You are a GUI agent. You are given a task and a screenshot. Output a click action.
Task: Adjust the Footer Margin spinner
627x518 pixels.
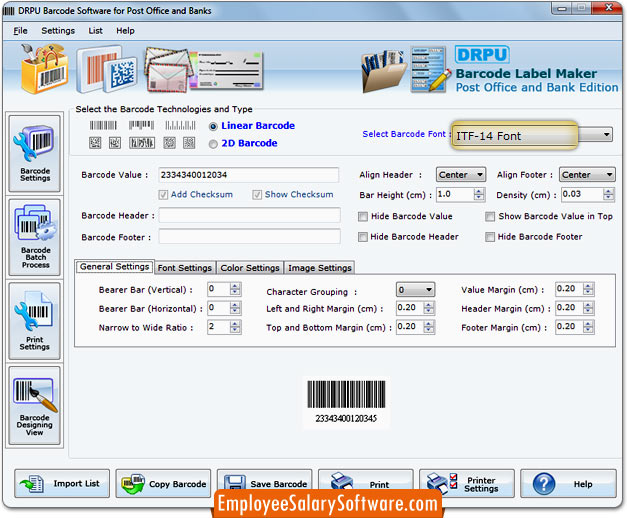point(588,327)
